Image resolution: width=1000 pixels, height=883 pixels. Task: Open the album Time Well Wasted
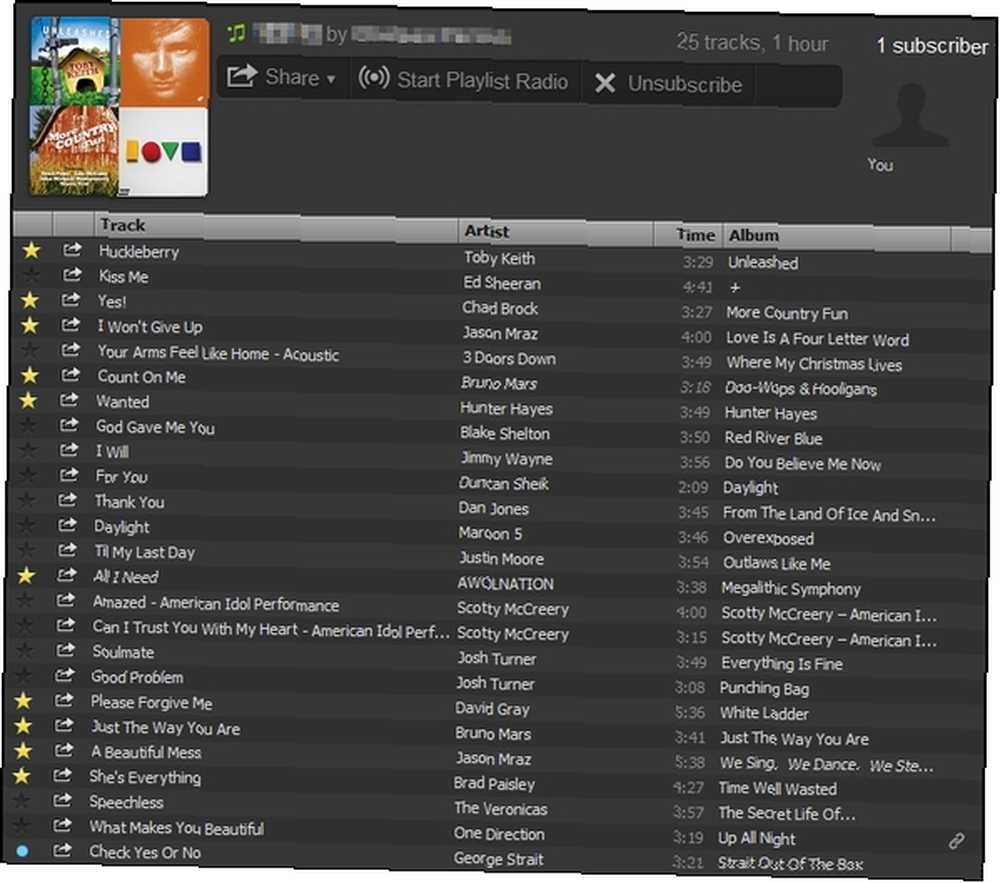pyautogui.click(x=777, y=789)
